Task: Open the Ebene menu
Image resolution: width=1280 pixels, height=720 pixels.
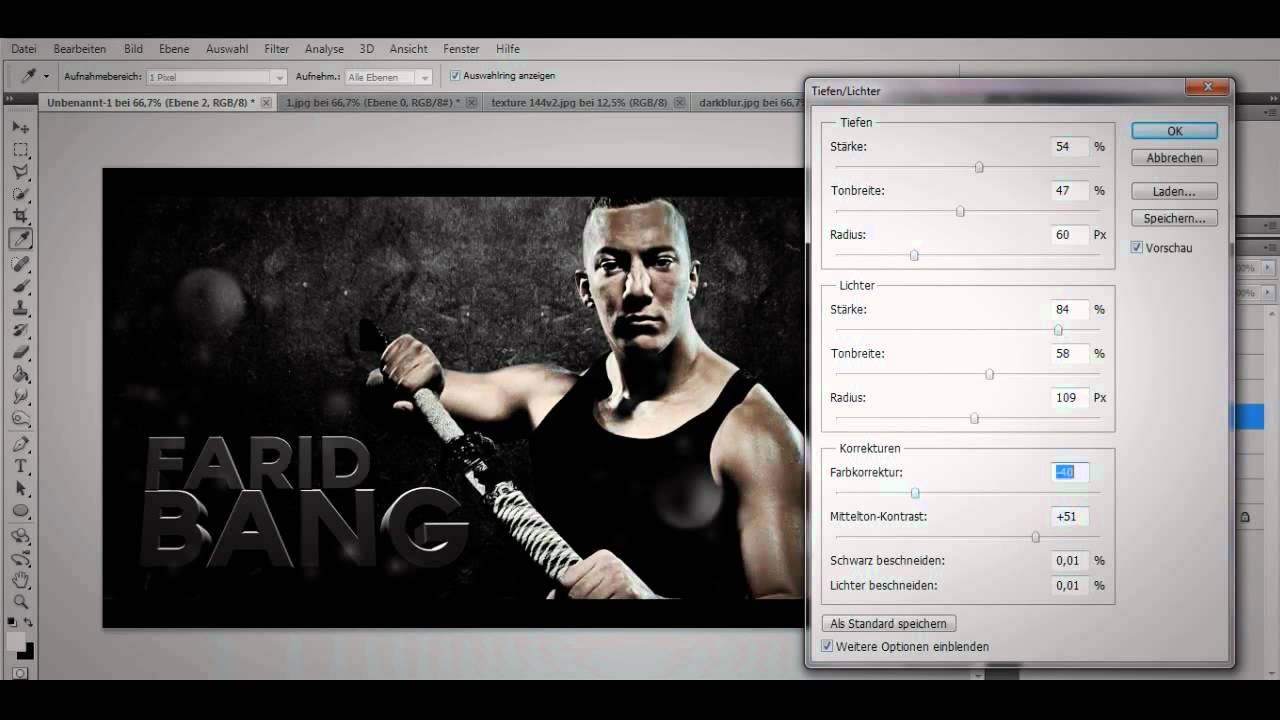Action: tap(174, 49)
